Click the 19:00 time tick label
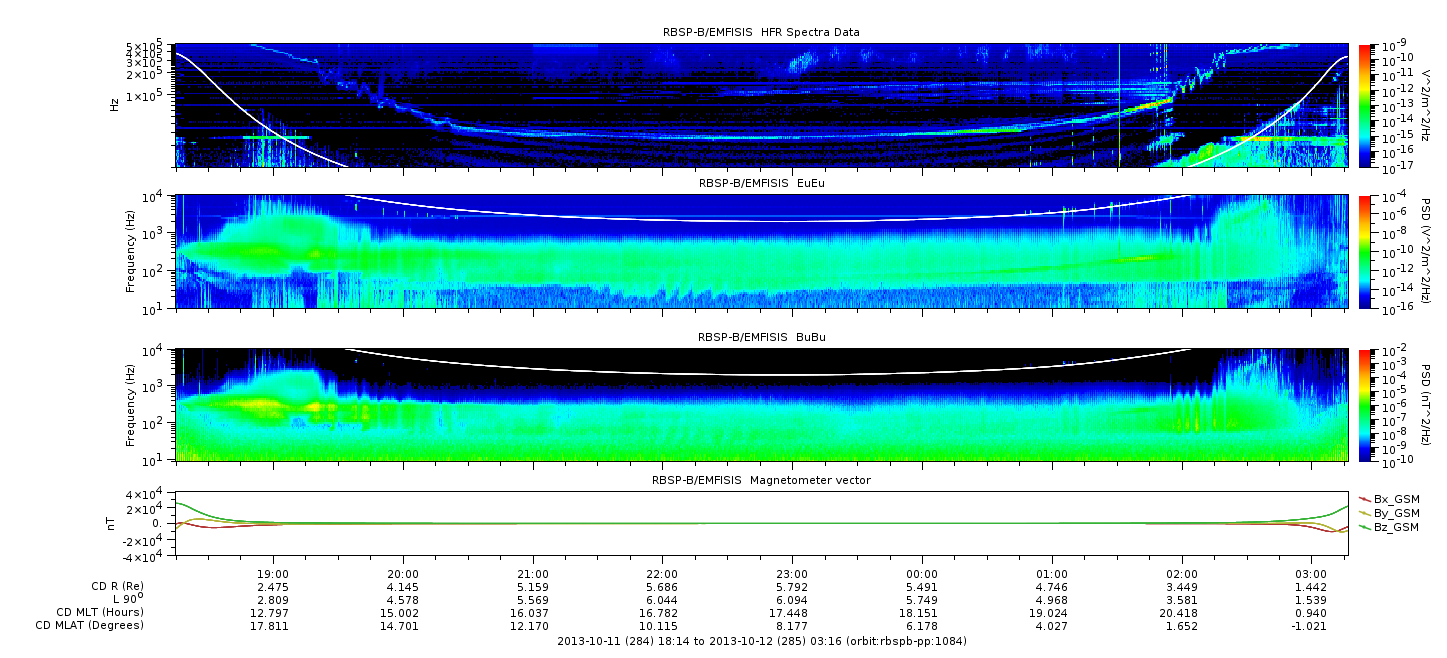Screen dimensions: 1447x658 (273, 576)
